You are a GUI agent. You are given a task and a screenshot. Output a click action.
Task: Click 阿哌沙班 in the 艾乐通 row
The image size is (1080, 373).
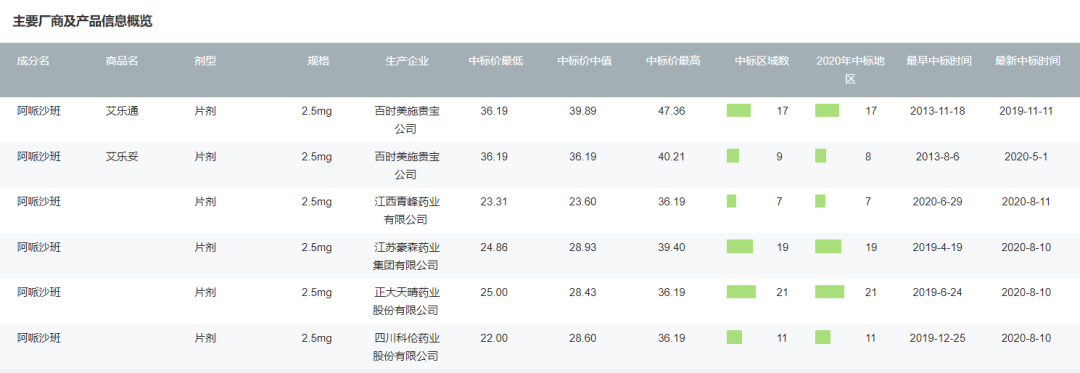pyautogui.click(x=39, y=111)
